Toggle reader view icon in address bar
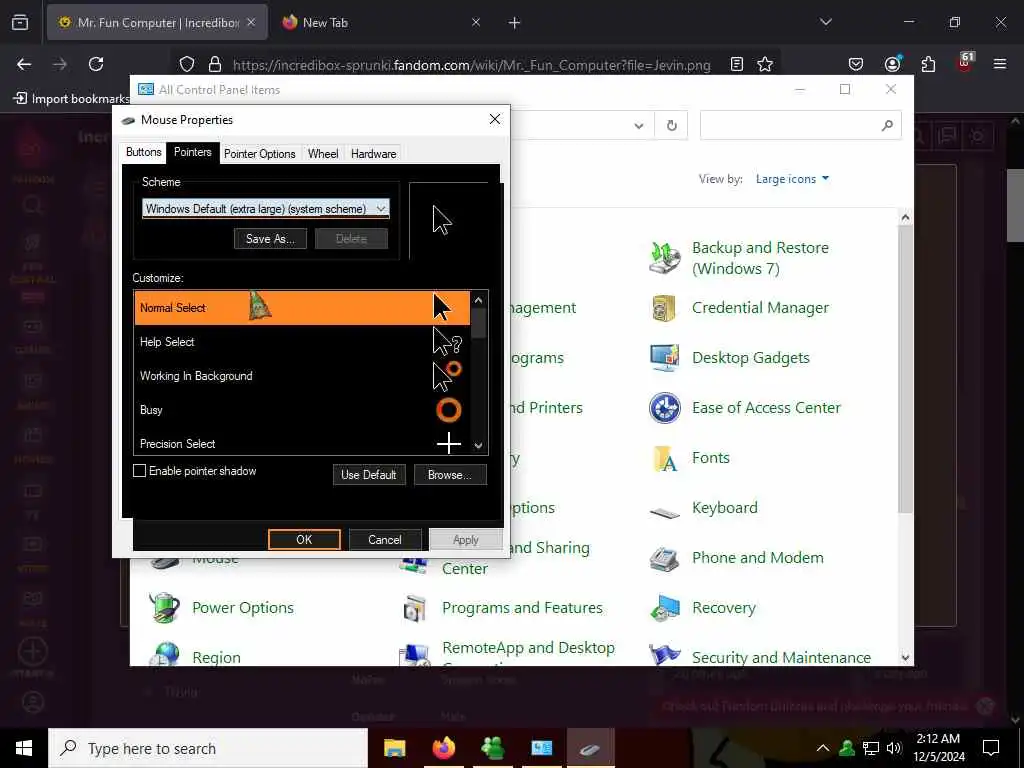The image size is (1024, 768). click(x=737, y=64)
